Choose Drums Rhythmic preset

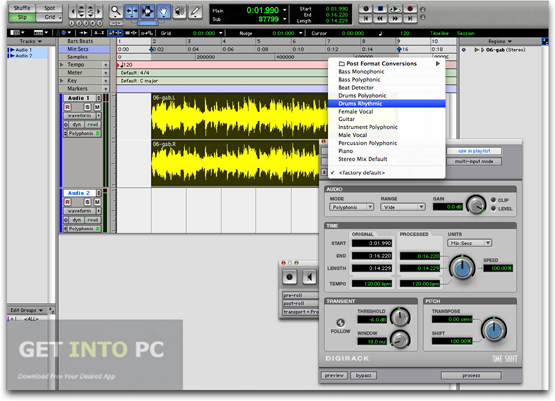(387, 103)
